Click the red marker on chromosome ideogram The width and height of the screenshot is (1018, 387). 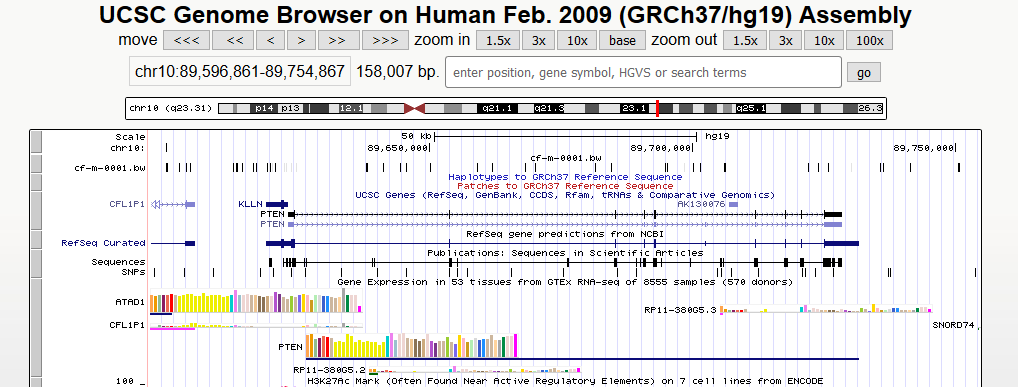pyautogui.click(x=658, y=108)
